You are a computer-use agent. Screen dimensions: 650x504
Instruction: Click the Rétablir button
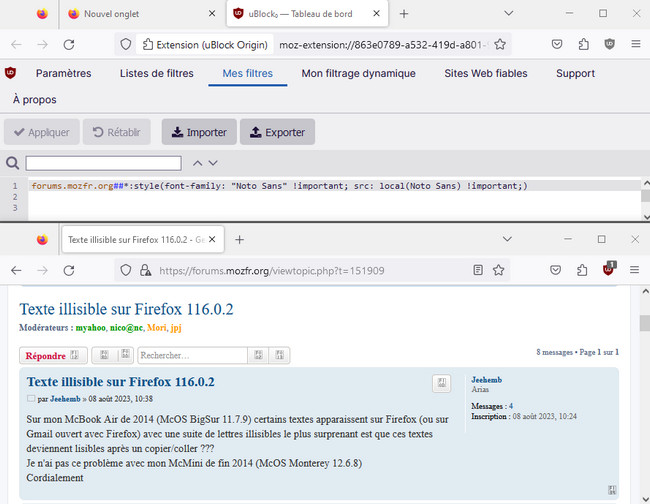click(x=116, y=132)
